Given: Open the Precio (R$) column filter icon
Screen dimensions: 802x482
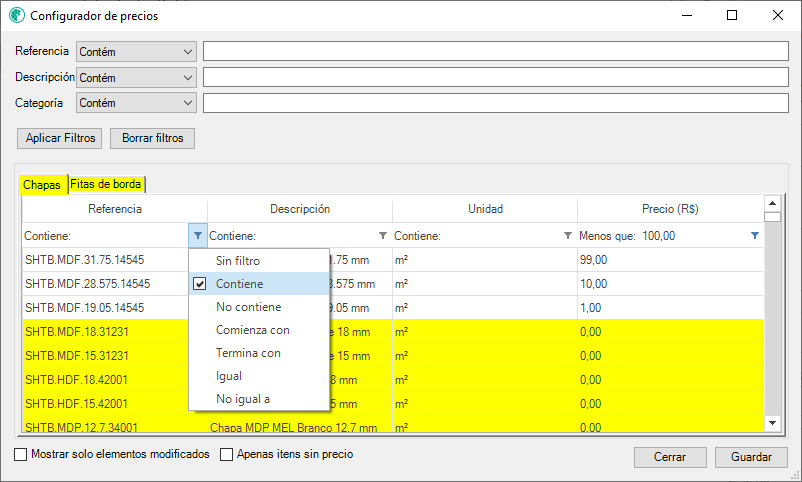Looking at the screenshot, I should 755,236.
